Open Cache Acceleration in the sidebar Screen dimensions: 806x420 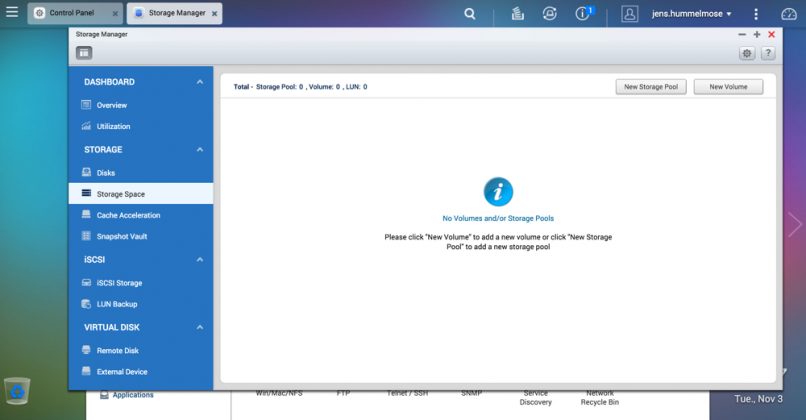141,215
